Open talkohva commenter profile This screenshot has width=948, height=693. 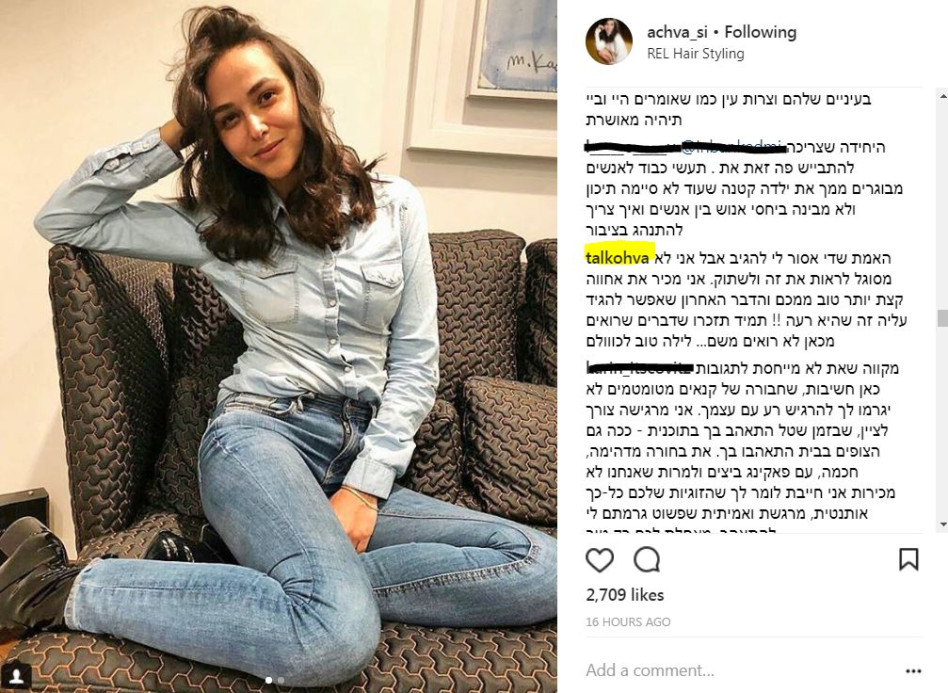pos(617,258)
